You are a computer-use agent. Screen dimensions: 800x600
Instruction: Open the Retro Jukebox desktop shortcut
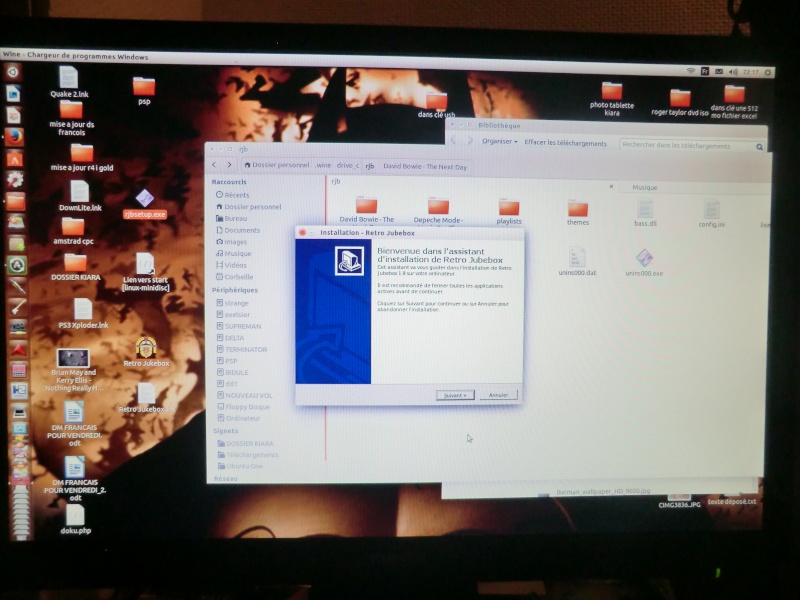click(x=146, y=352)
